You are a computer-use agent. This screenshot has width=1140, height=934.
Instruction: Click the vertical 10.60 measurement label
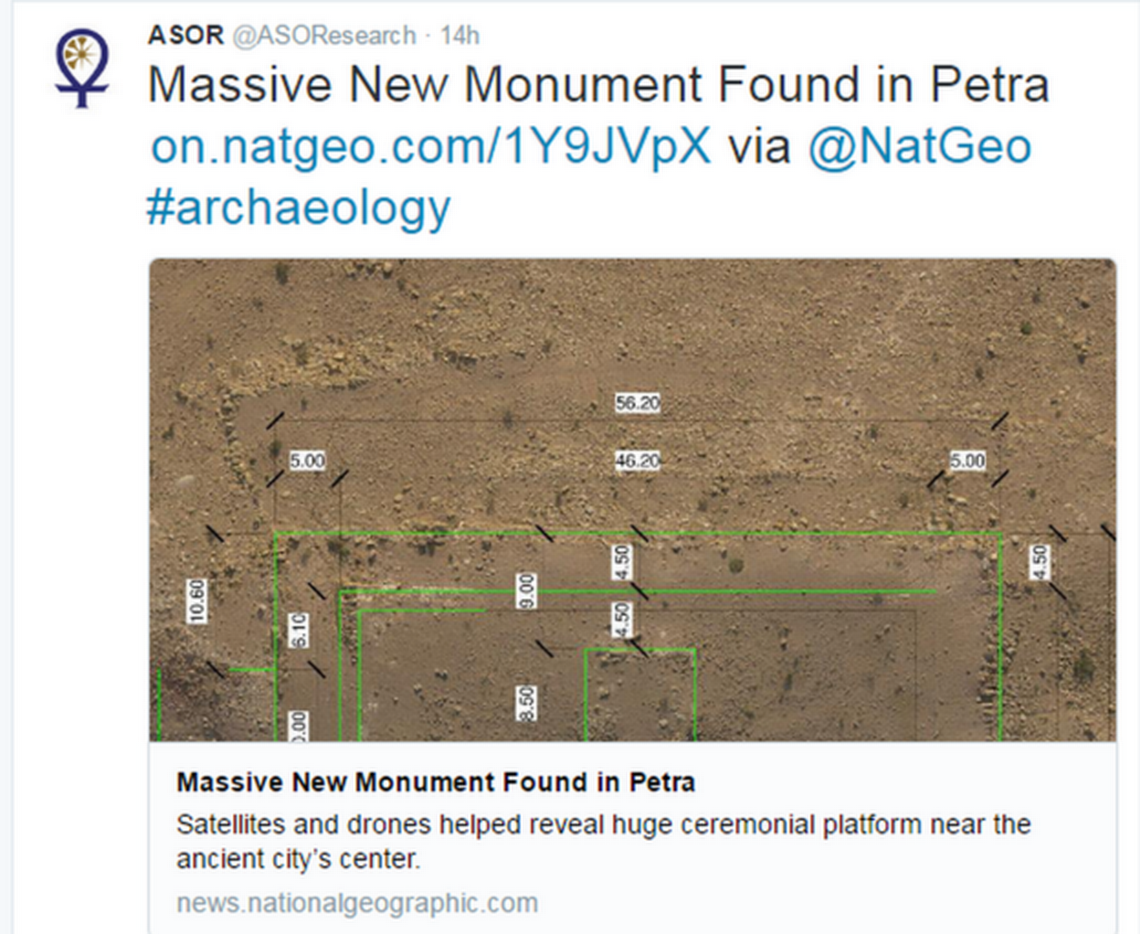click(196, 601)
